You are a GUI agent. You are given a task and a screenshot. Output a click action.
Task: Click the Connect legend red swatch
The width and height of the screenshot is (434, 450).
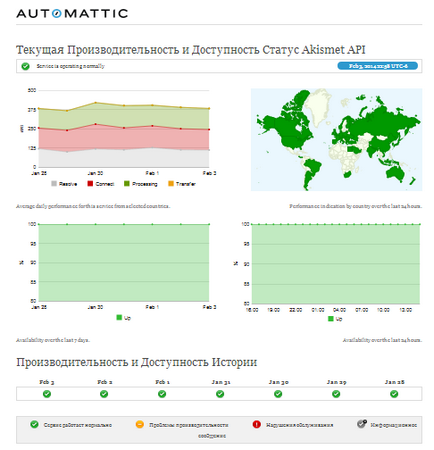(90, 184)
